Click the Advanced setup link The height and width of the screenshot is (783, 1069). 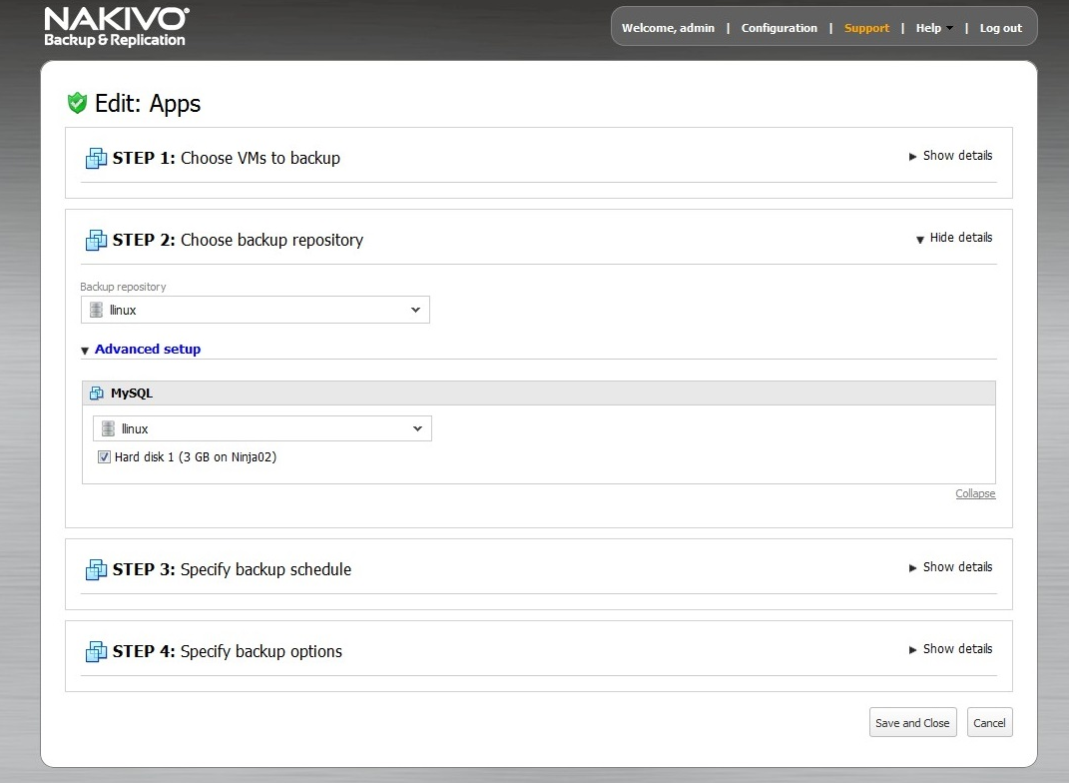point(147,349)
